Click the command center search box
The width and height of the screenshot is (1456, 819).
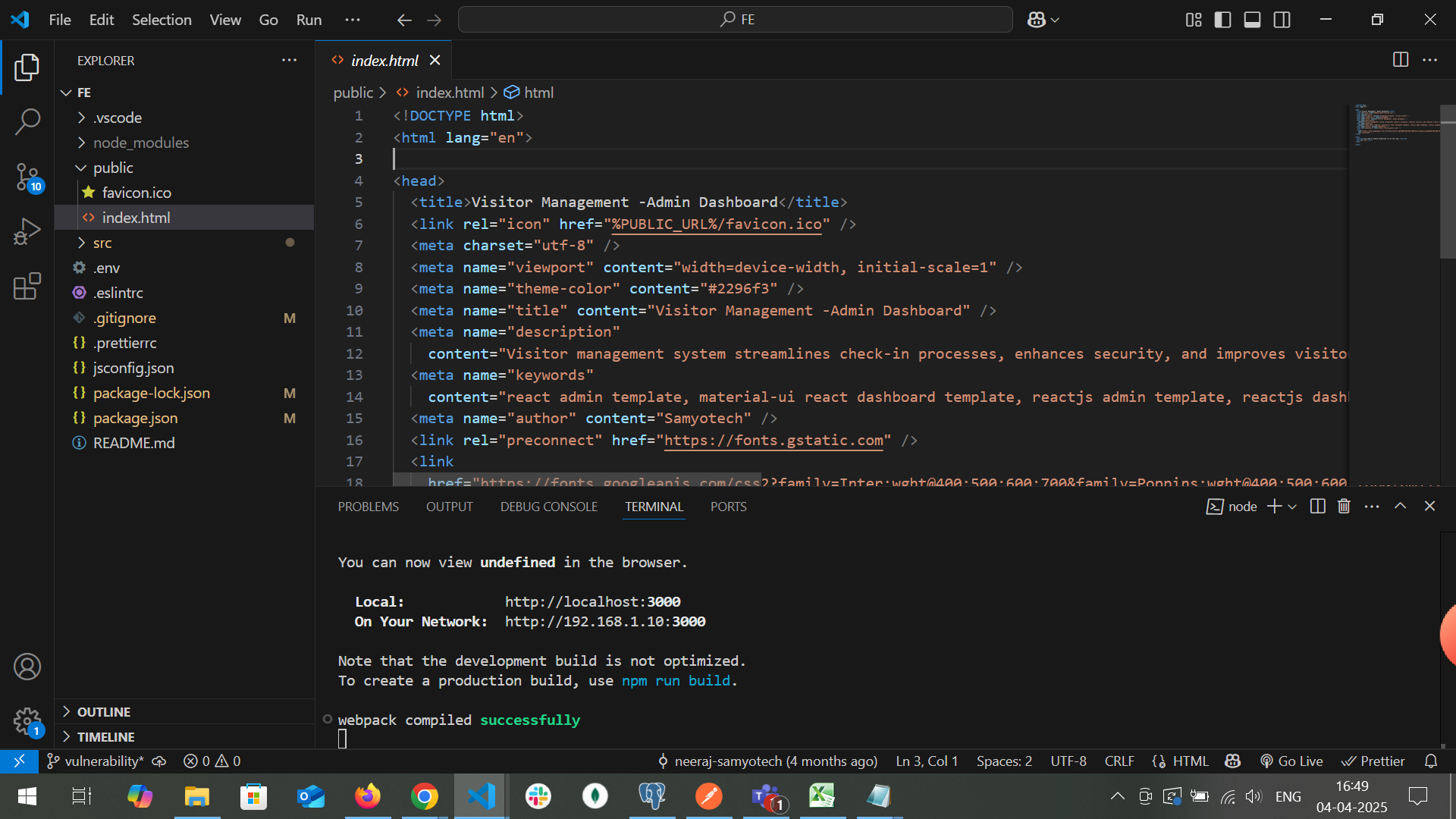coord(735,20)
